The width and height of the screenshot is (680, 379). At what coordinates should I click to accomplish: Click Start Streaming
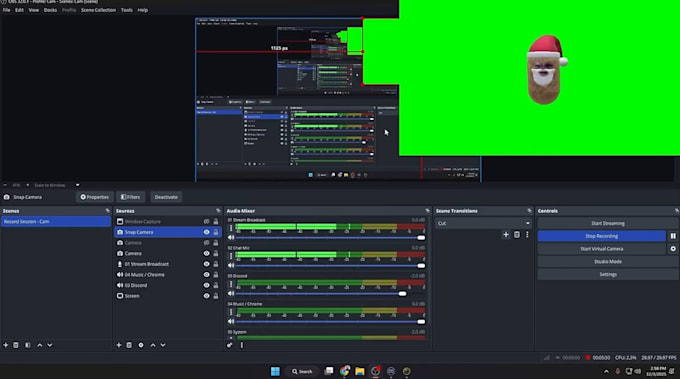608,223
